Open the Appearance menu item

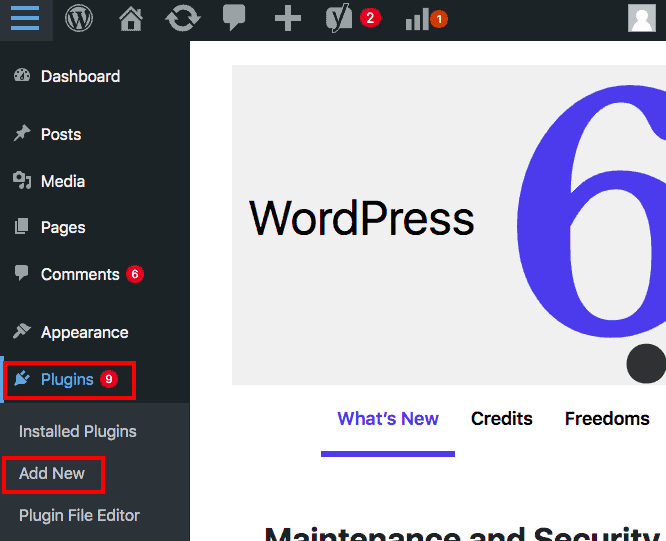(85, 332)
